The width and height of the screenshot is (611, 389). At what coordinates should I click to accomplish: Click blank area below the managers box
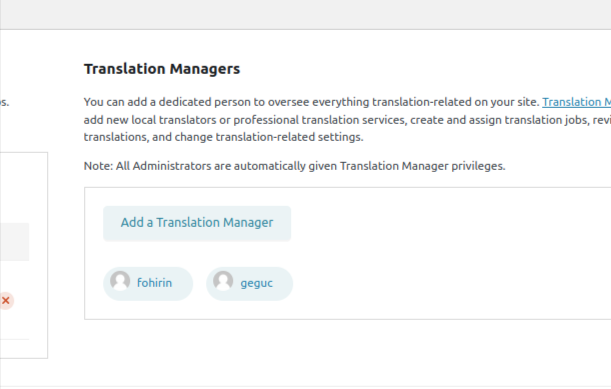click(x=347, y=351)
